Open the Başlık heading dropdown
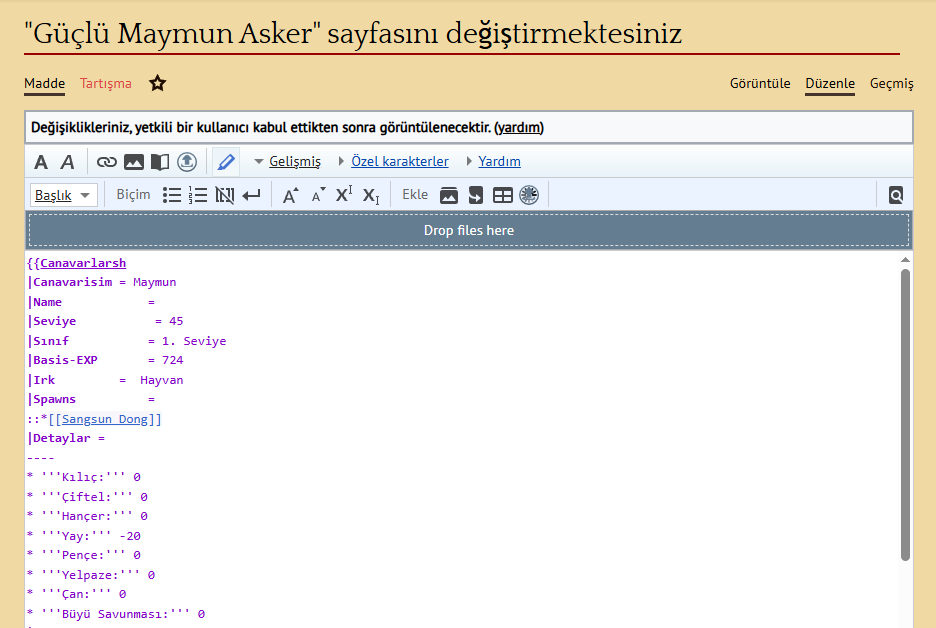 pos(63,195)
